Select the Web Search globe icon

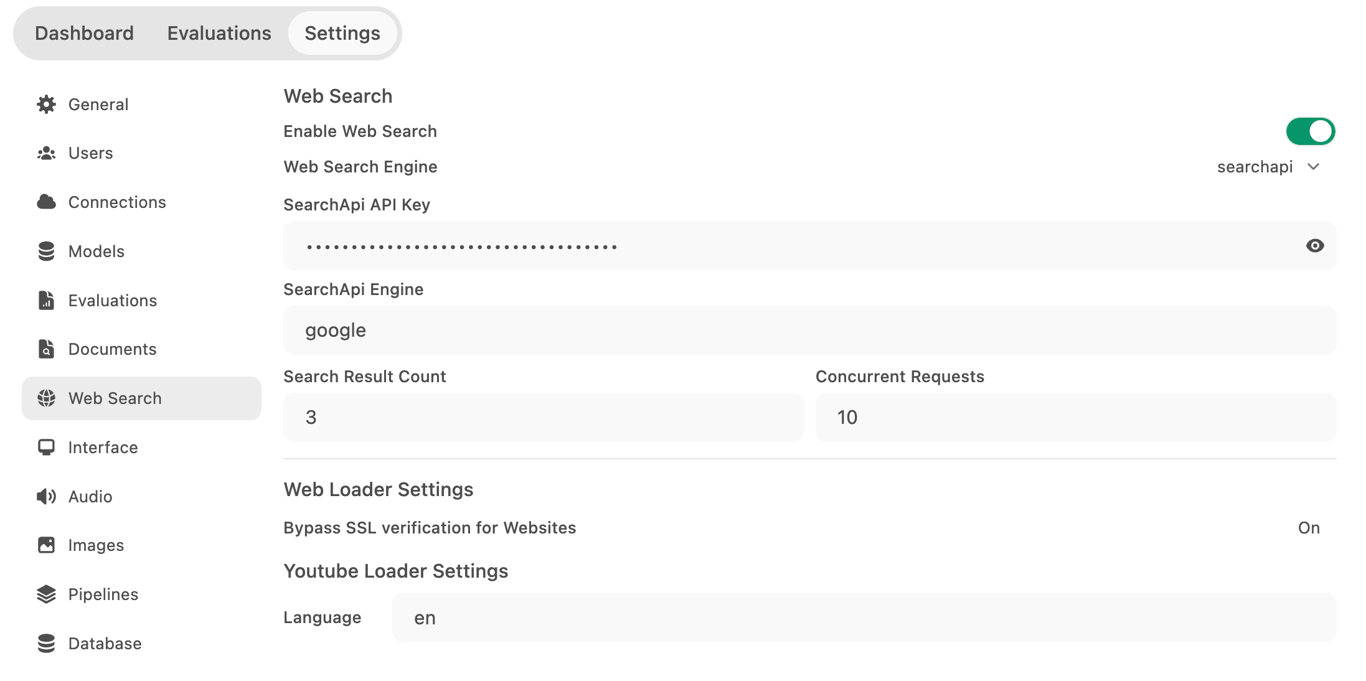(x=46, y=397)
